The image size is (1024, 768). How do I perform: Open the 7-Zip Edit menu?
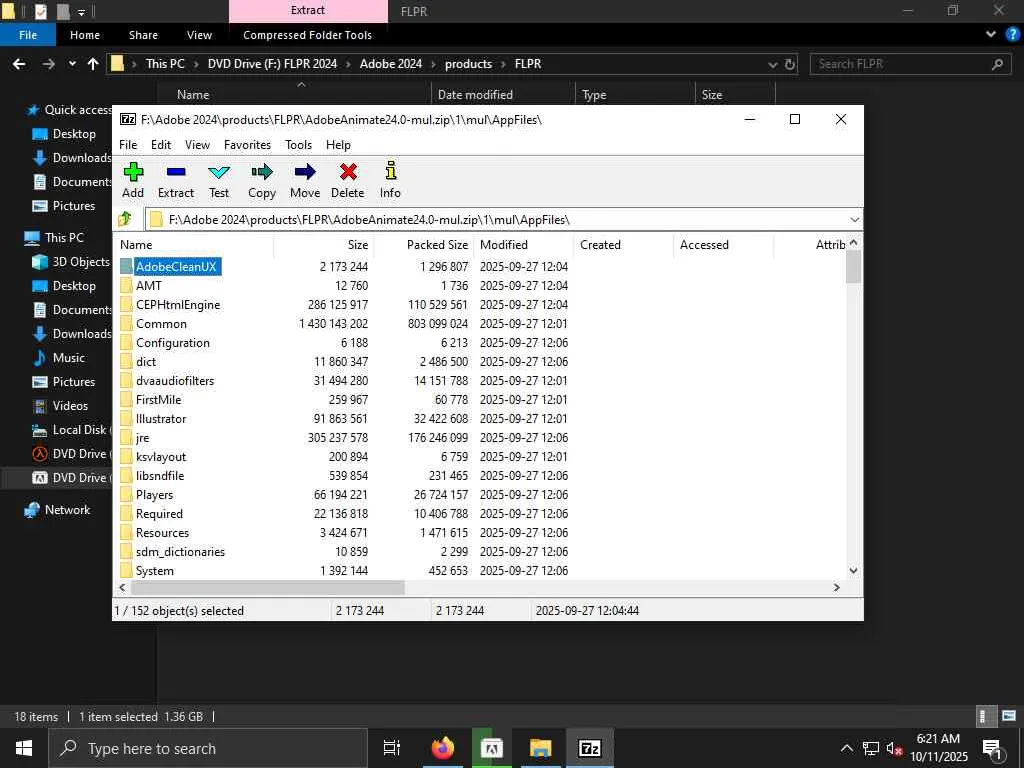coord(161,145)
